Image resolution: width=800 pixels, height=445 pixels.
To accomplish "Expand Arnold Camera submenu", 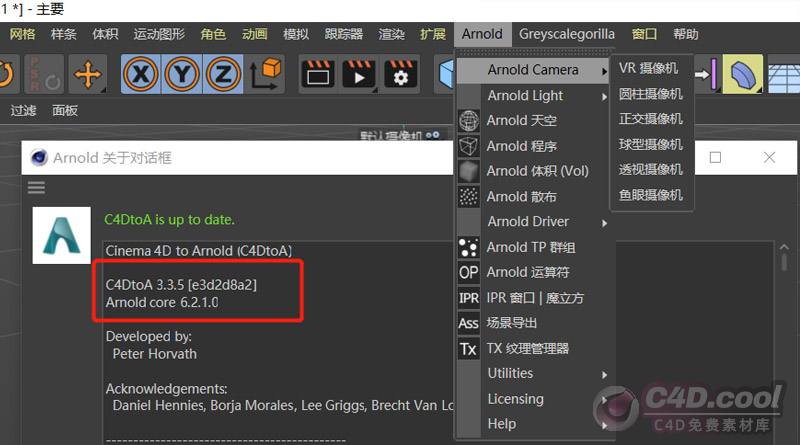I will (x=533, y=70).
